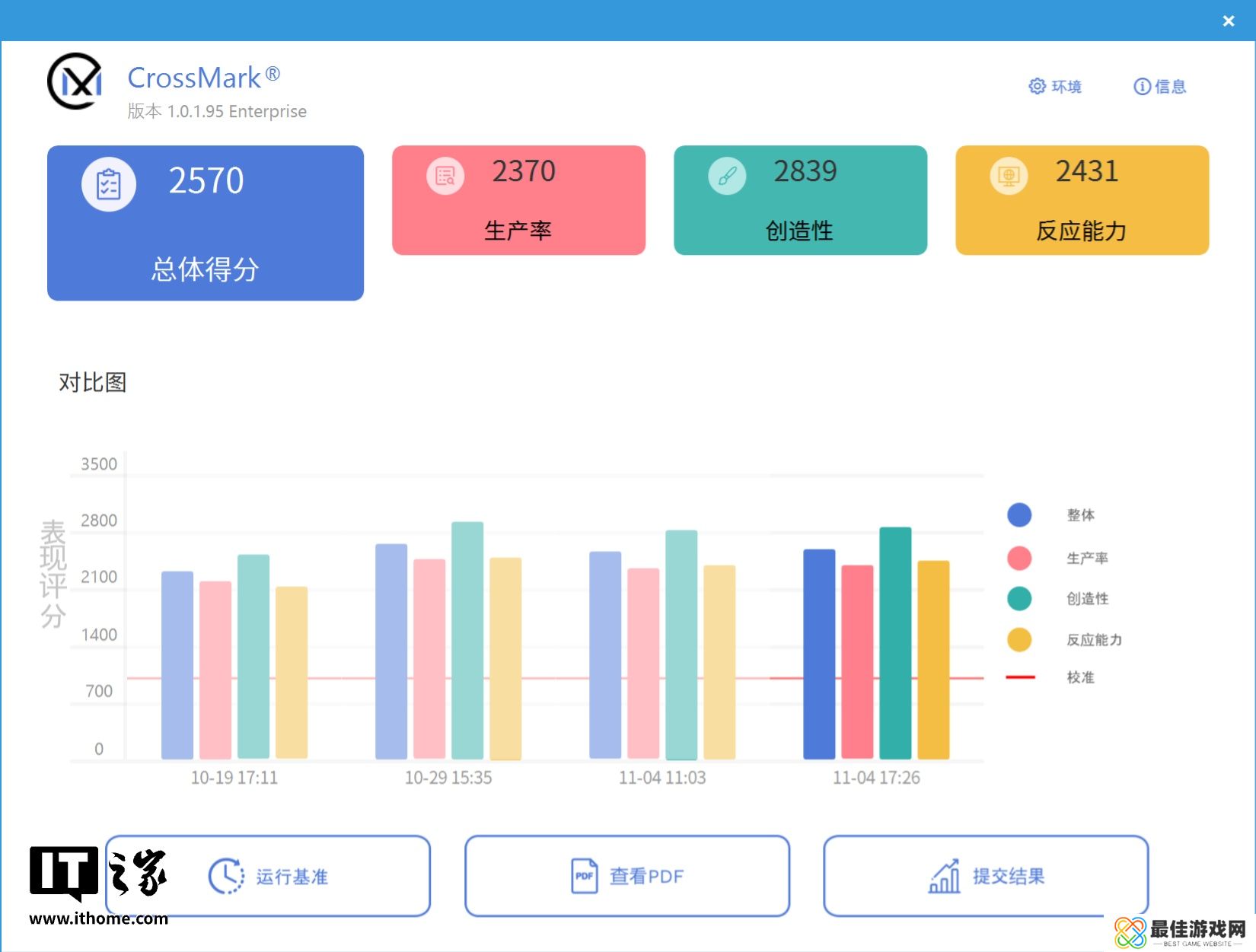Click the 生产率 document icon
Viewport: 1256px width, 952px height.
coord(445,177)
